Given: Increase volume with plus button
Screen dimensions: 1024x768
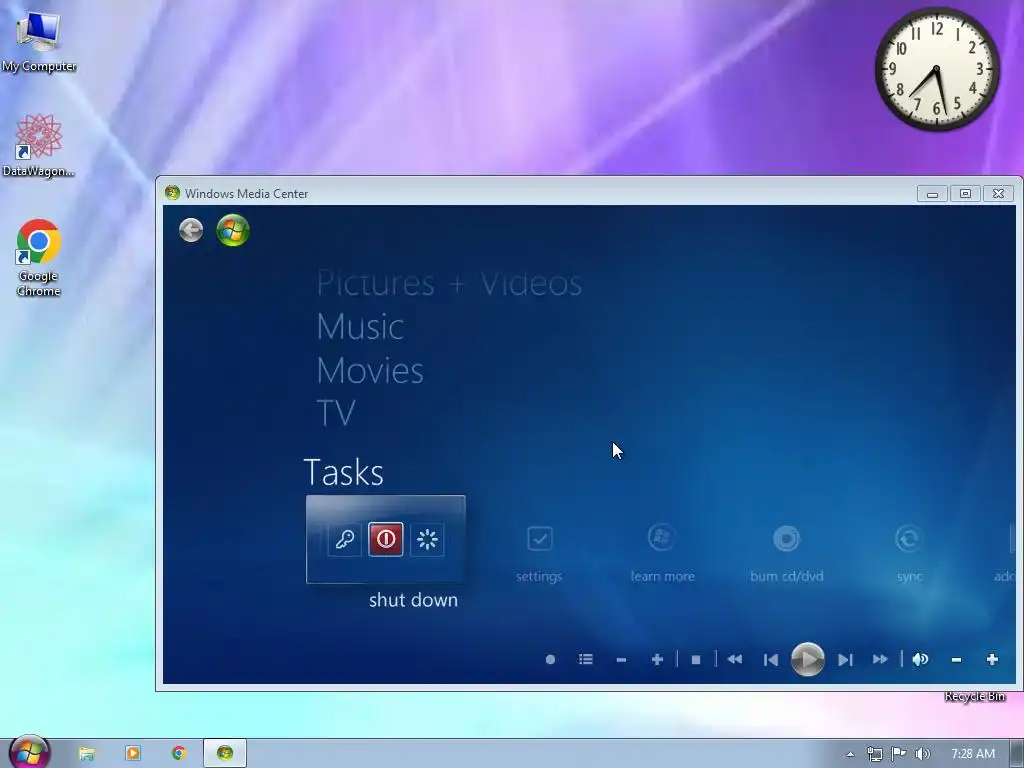Looking at the screenshot, I should [992, 660].
